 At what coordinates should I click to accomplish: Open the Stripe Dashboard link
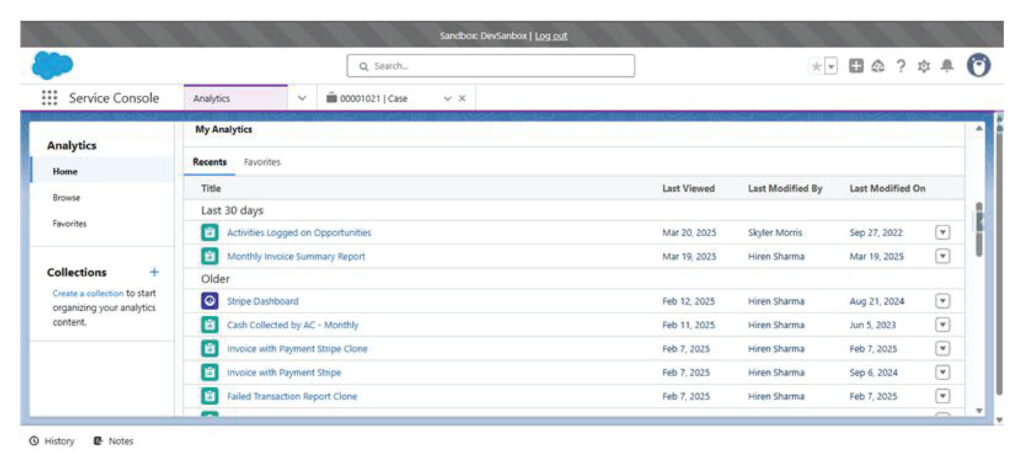tap(263, 302)
